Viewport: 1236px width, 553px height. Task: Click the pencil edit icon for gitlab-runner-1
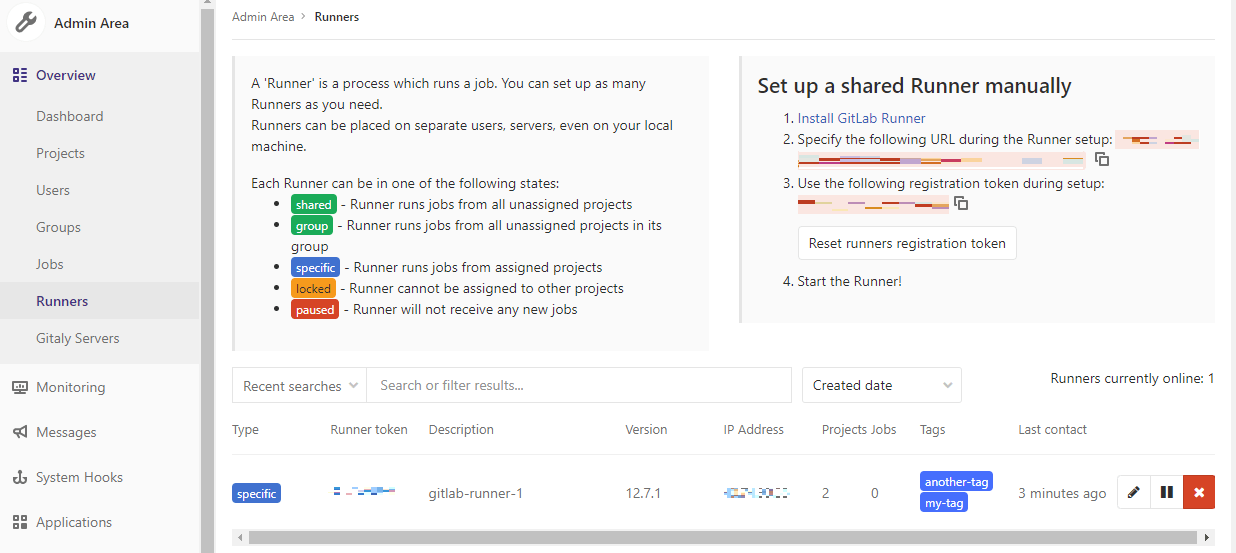click(1133, 492)
